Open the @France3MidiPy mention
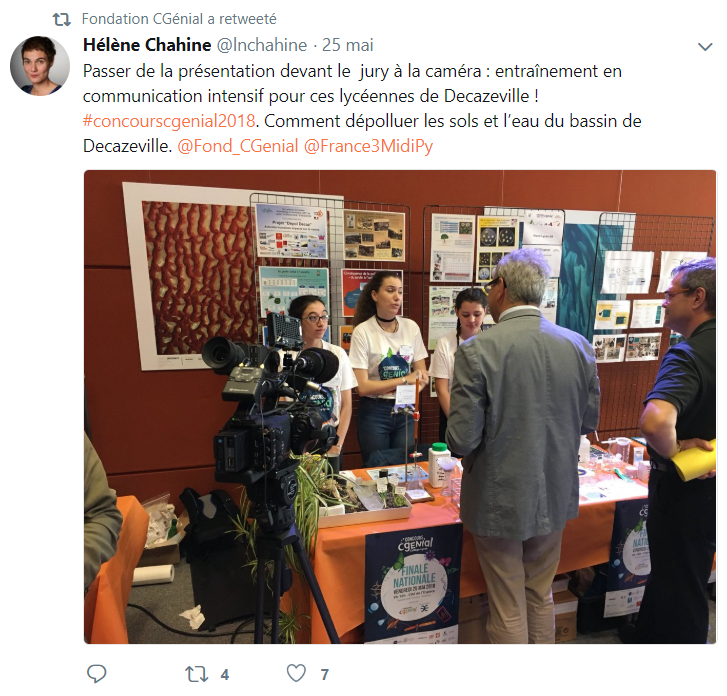The width and height of the screenshot is (727, 696). pyautogui.click(x=369, y=146)
